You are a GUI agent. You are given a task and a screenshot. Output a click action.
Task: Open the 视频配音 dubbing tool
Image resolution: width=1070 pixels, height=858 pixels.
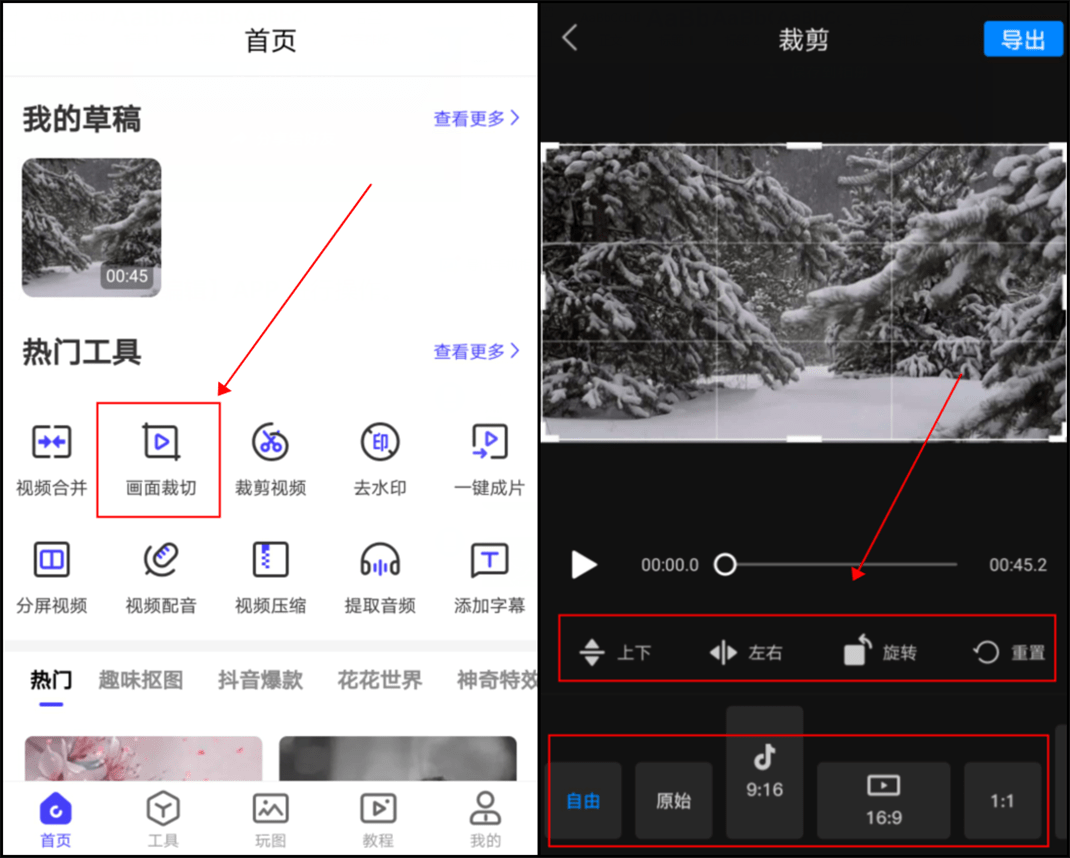(x=161, y=578)
